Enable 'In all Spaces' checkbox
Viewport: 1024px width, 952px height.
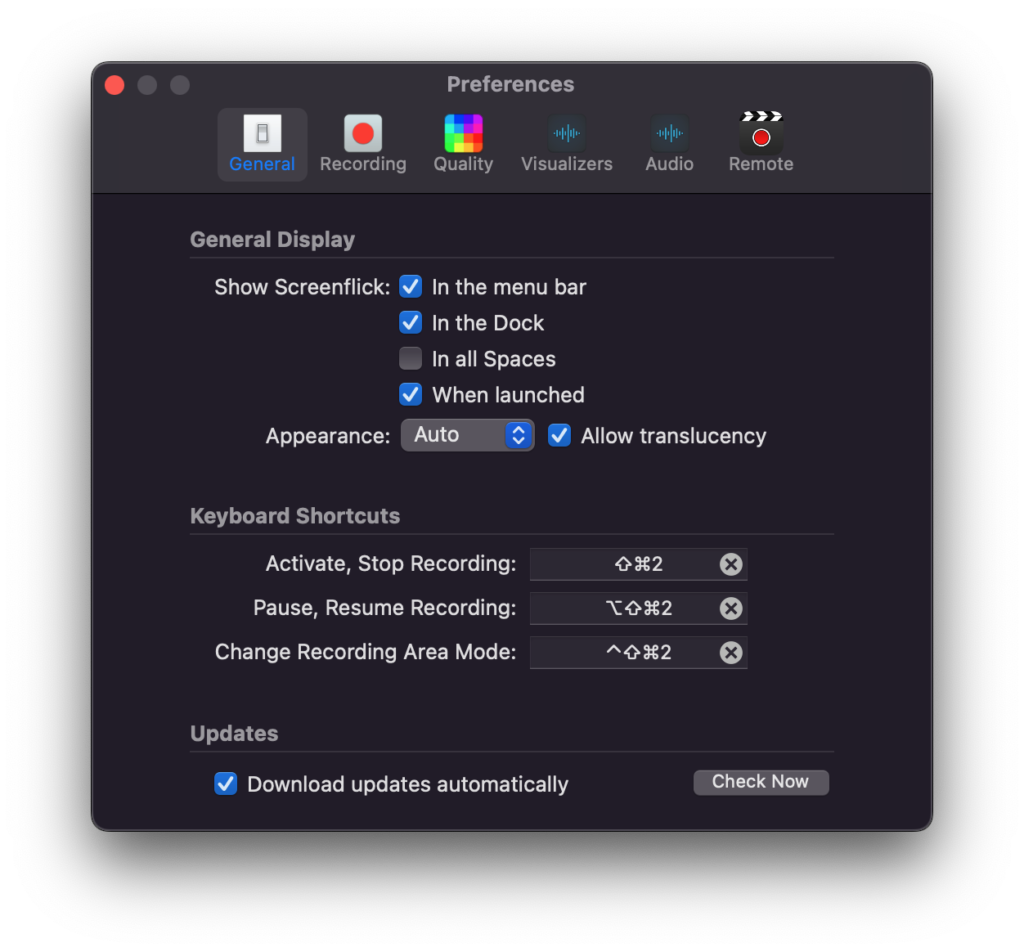(411, 358)
